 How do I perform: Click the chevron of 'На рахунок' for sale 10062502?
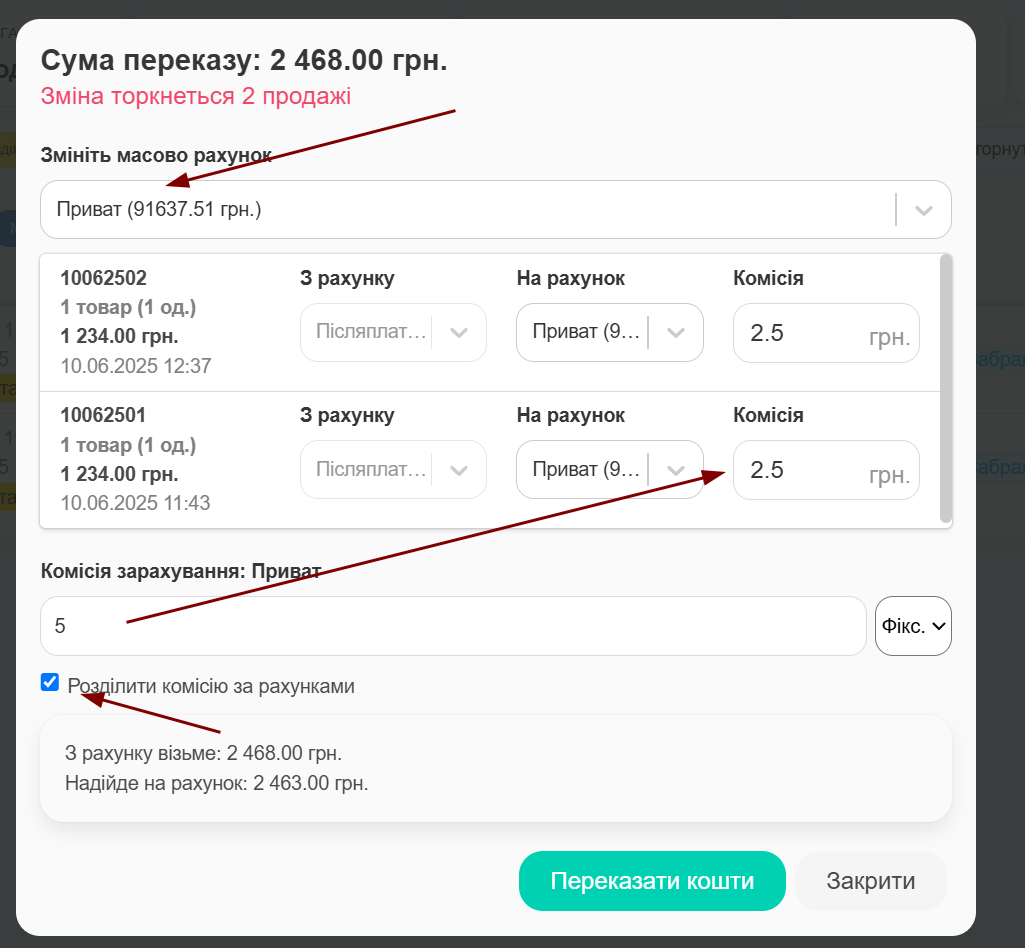coord(676,333)
